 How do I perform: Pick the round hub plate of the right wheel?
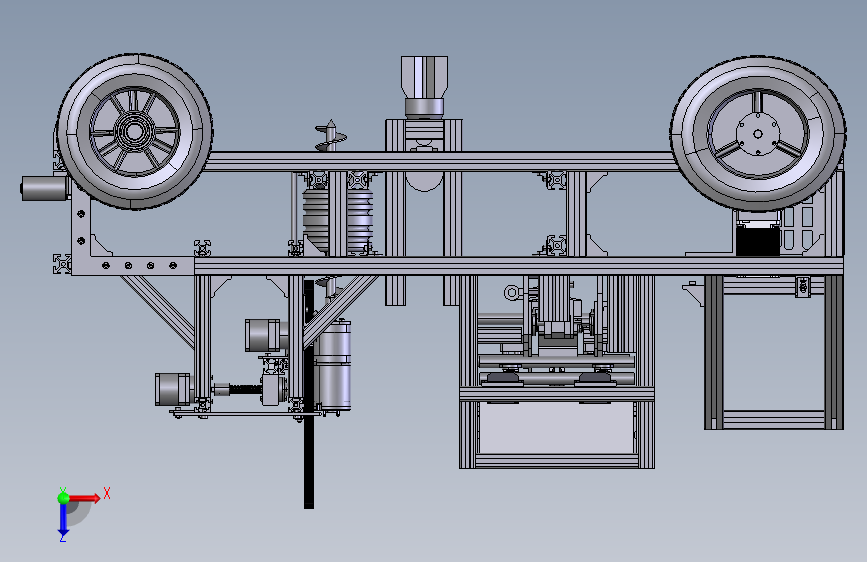(758, 134)
